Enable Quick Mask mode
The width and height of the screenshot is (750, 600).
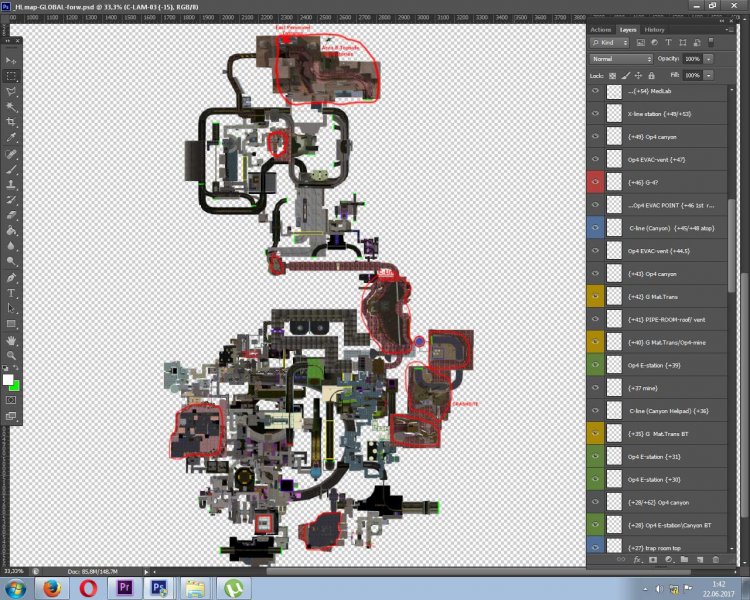point(11,400)
